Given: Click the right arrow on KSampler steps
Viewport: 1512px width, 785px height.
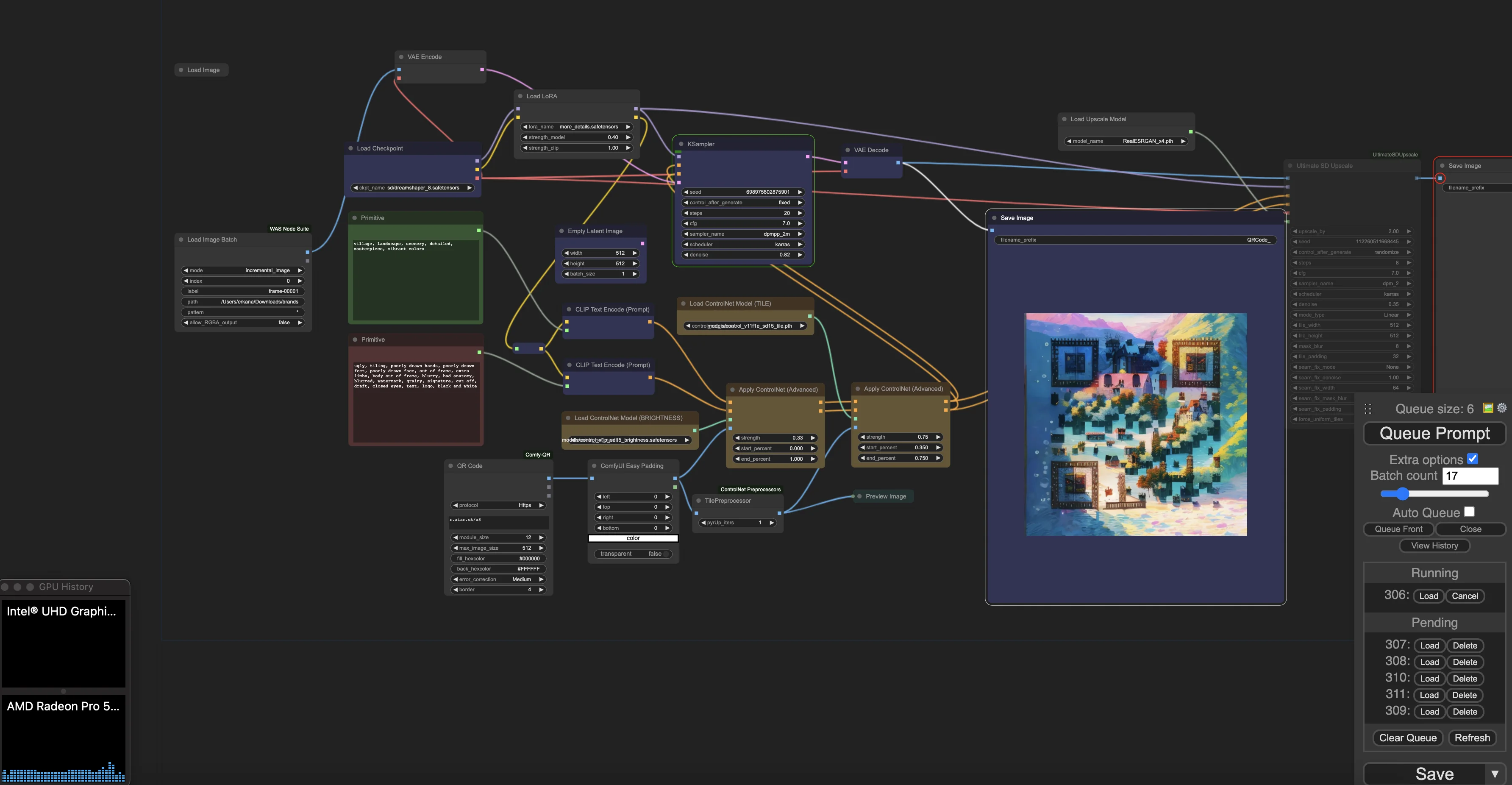Looking at the screenshot, I should coord(799,213).
